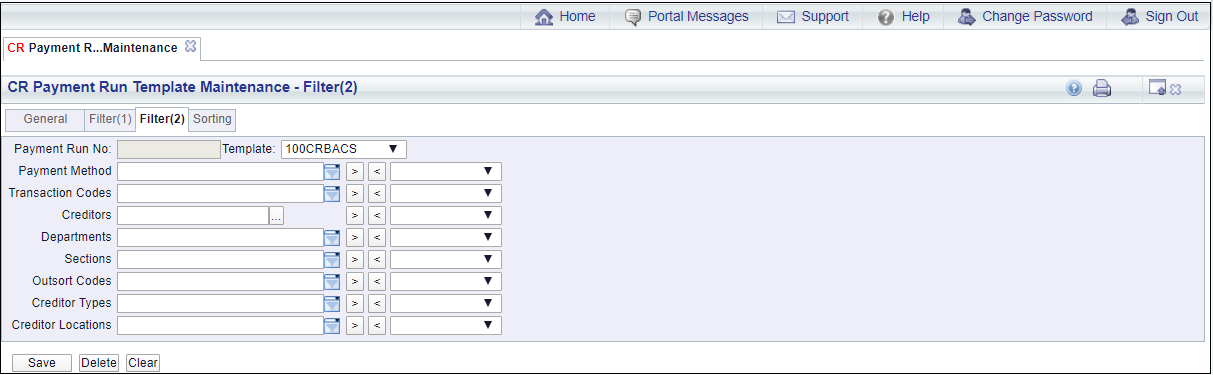Click the > button in Payment Method row
This screenshot has width=1213, height=375.
(355, 171)
